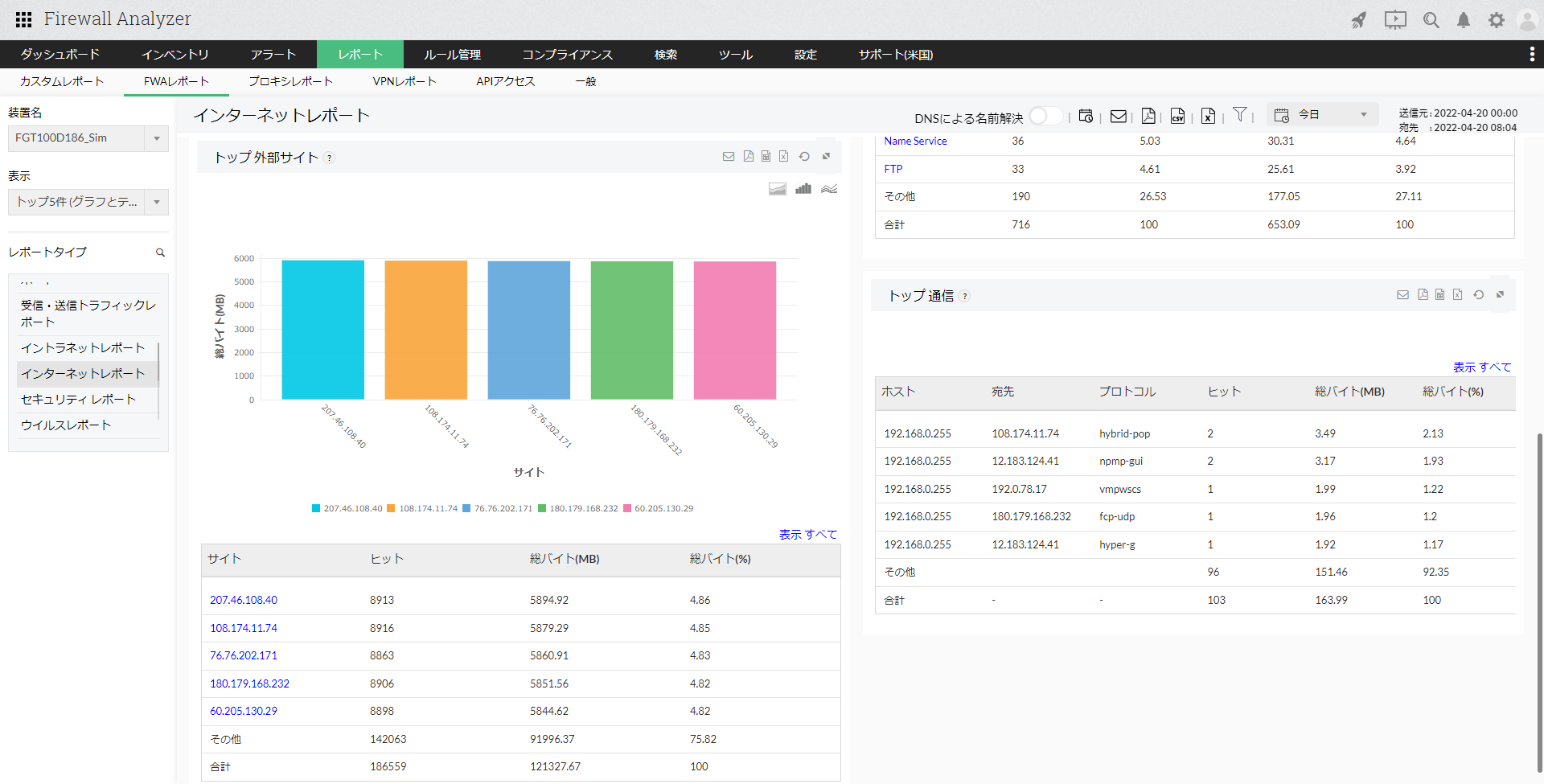Screen dimensions: 1544x784
Task: Export Top Communications widget as PDF
Action: [1423, 295]
